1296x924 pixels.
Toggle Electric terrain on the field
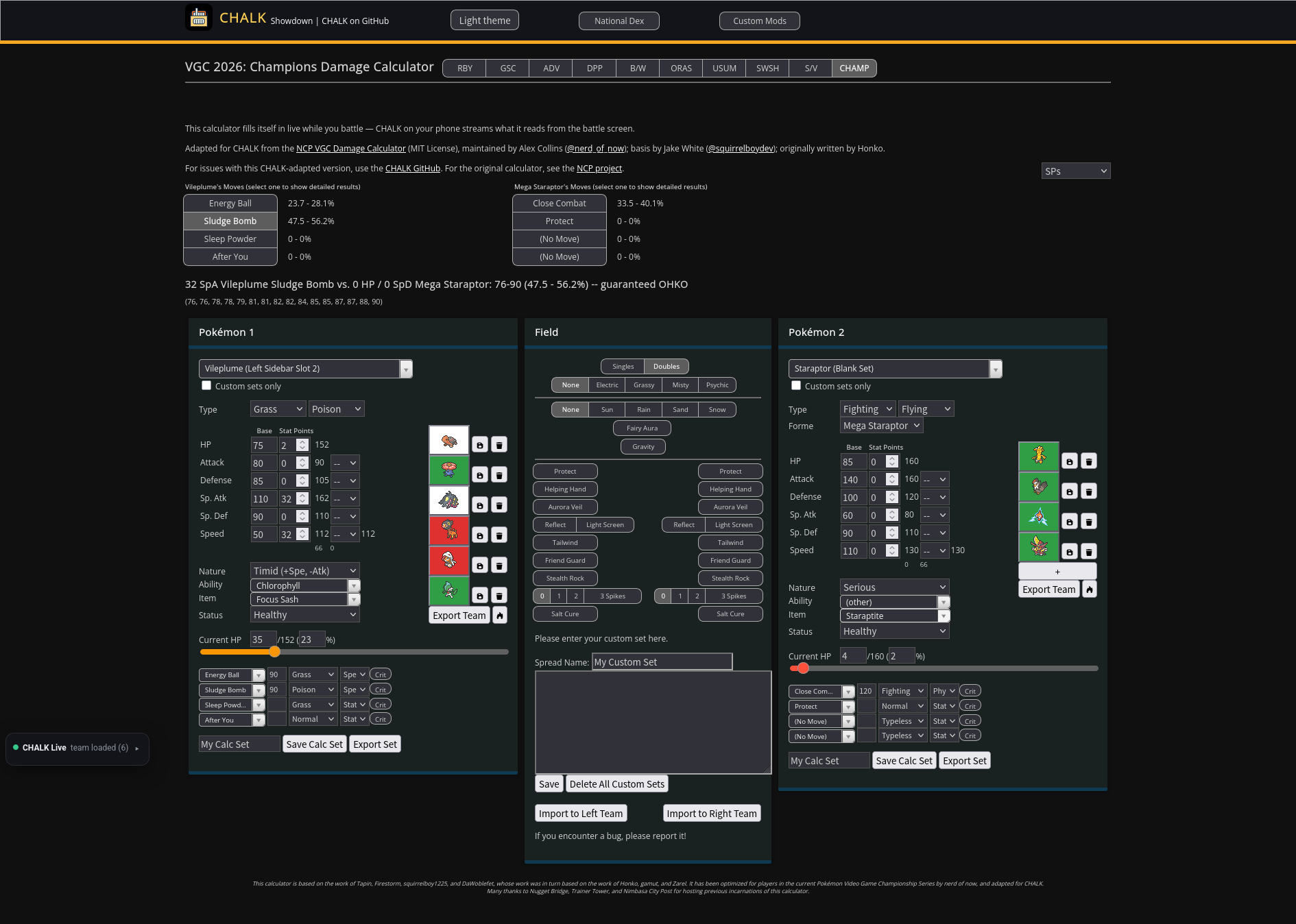pos(607,385)
